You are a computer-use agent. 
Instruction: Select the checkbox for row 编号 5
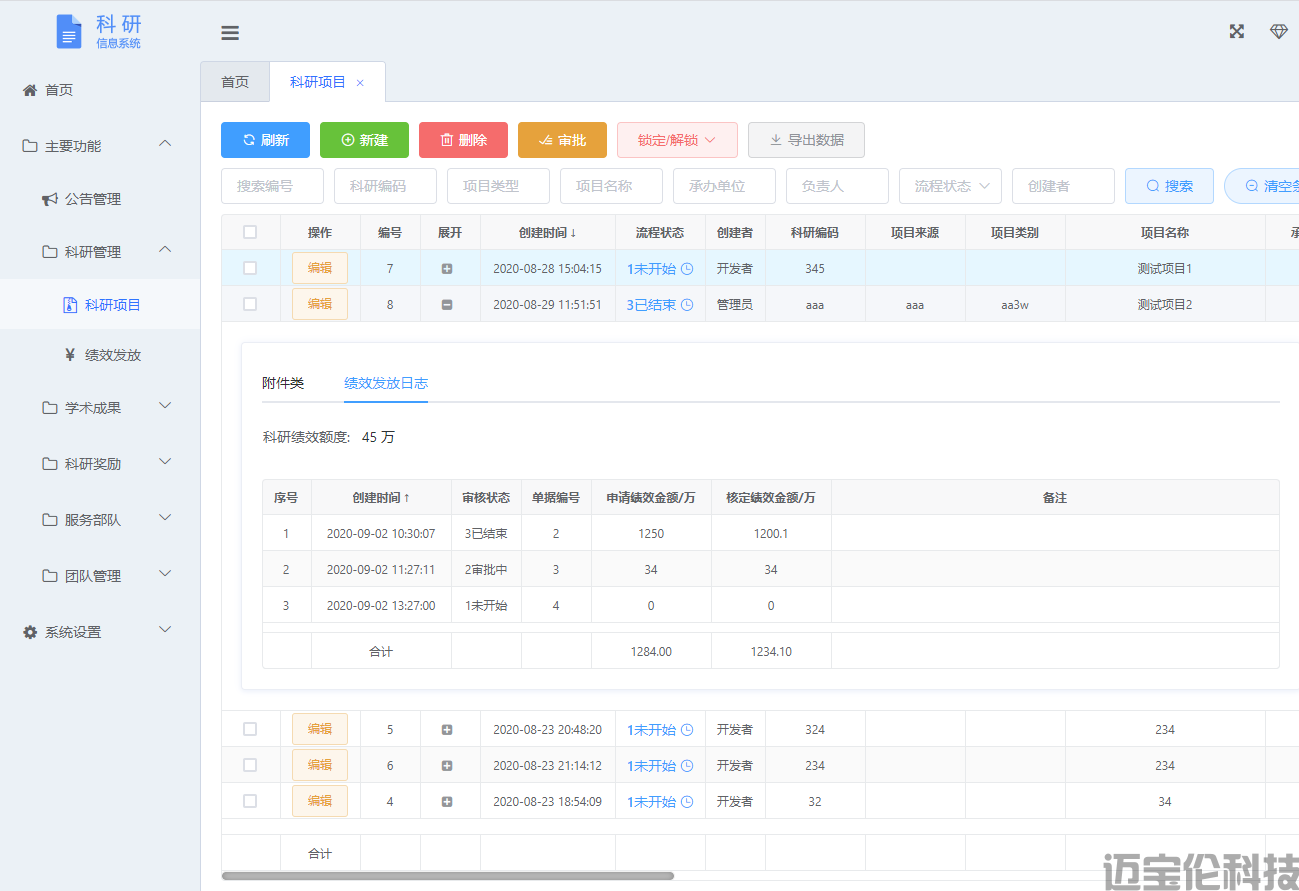click(250, 729)
